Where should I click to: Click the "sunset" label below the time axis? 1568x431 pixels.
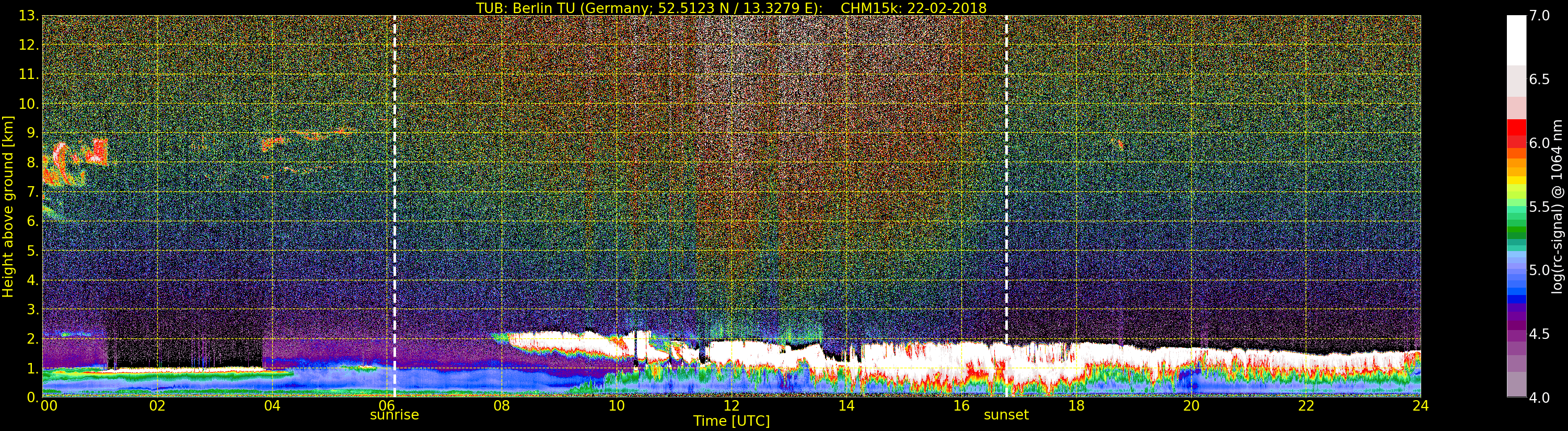tap(1006, 415)
